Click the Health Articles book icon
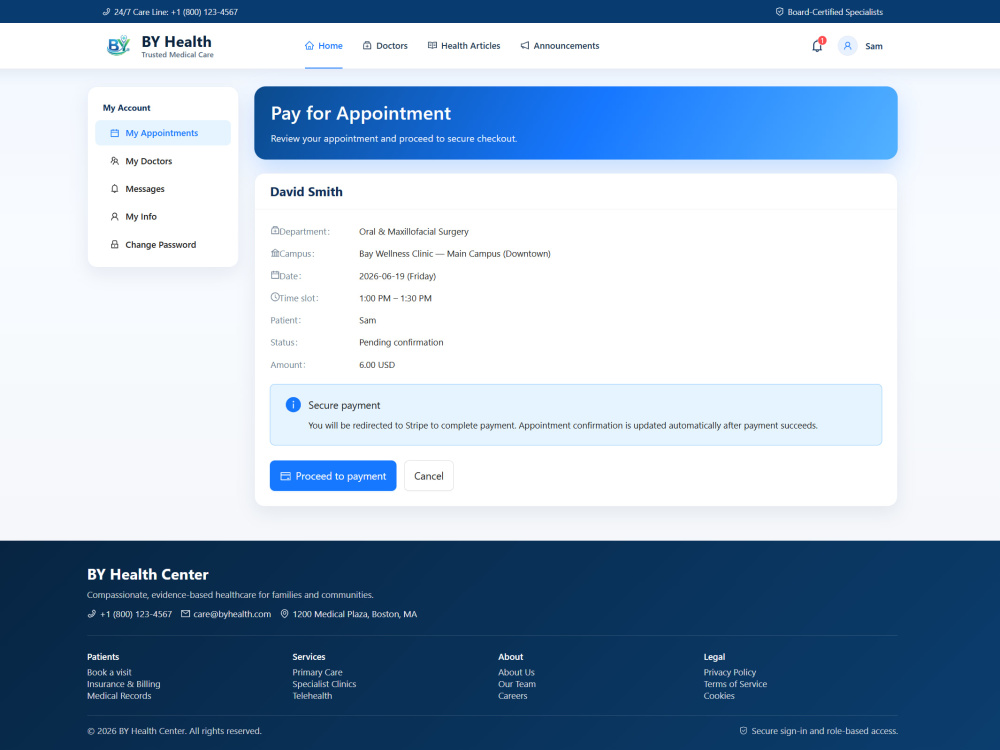This screenshot has width=1000, height=750. pyautogui.click(x=432, y=46)
